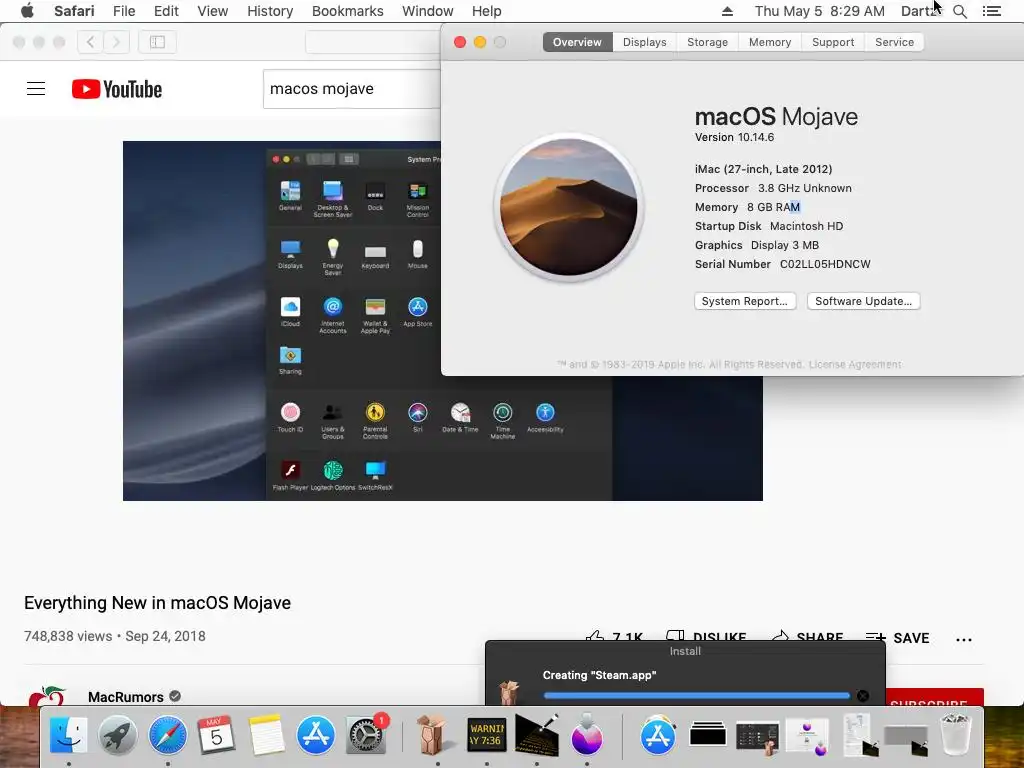Click the YouTube search field
The image size is (1024, 768).
(x=352, y=89)
